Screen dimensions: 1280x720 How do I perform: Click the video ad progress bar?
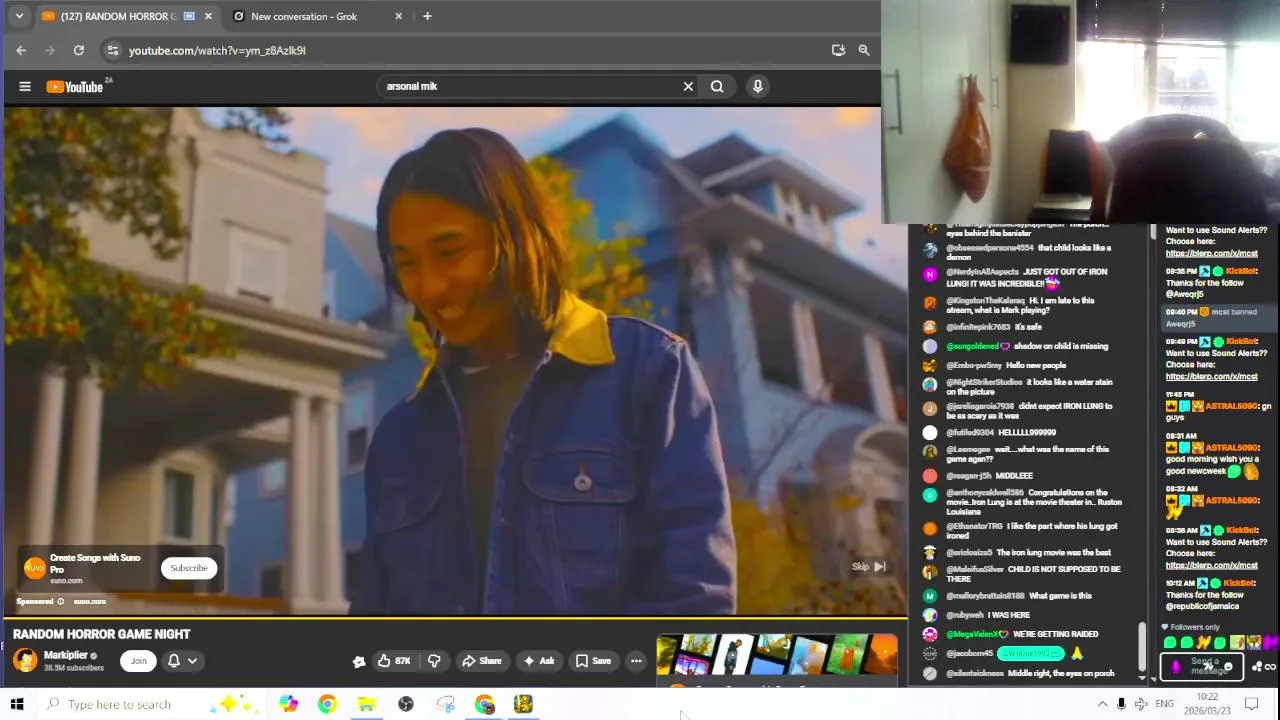pyautogui.click(x=454, y=617)
